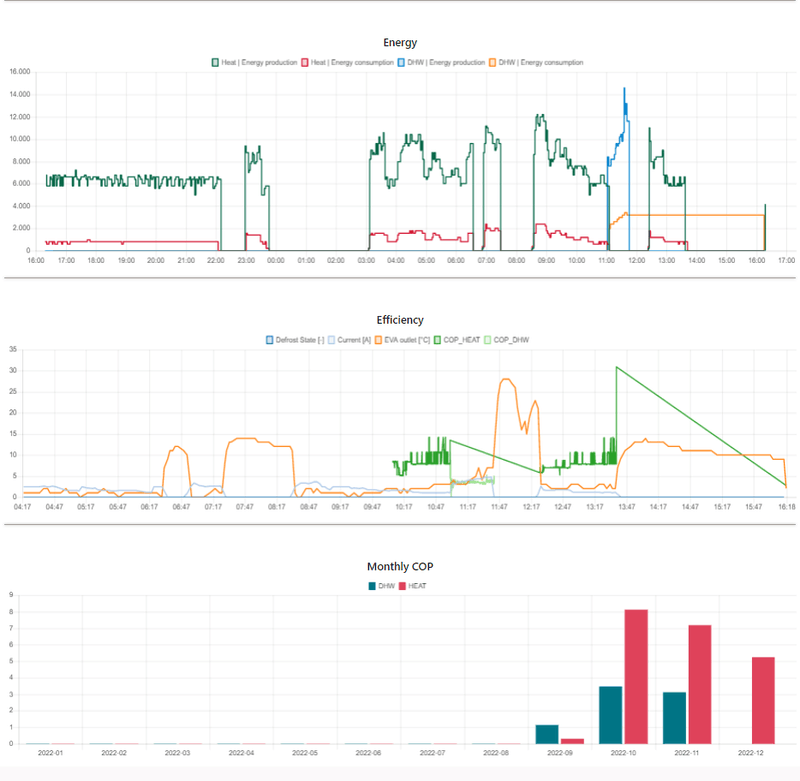Click the red Heat Energy consumption legend swatch
800x781 pixels.
click(304, 61)
